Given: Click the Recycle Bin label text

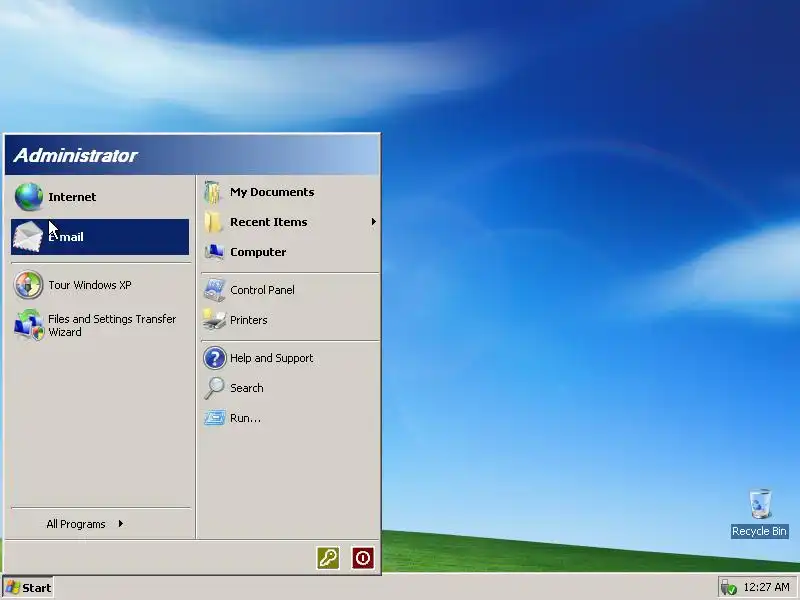Looking at the screenshot, I should [x=759, y=531].
